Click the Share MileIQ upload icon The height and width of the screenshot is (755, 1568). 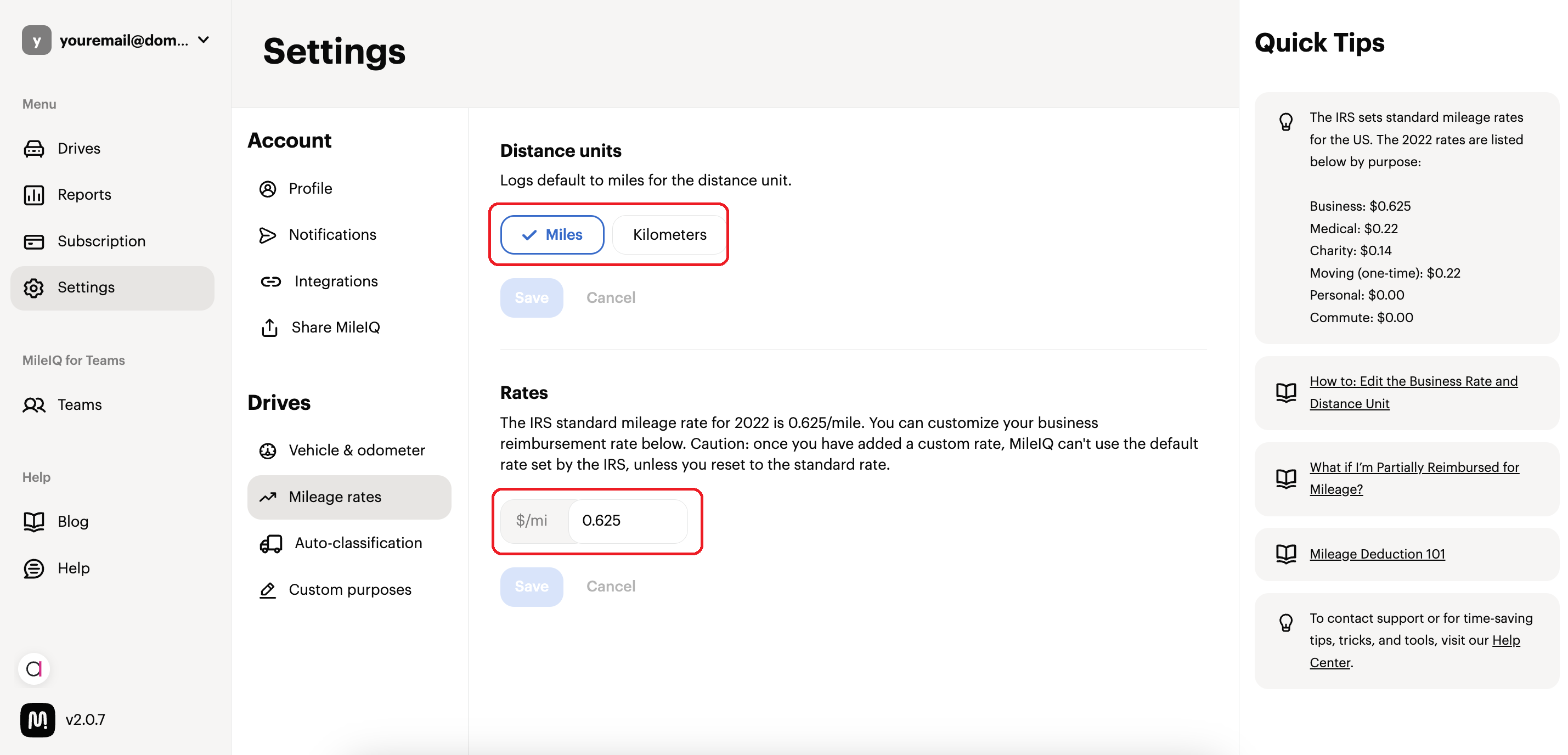tap(269, 328)
